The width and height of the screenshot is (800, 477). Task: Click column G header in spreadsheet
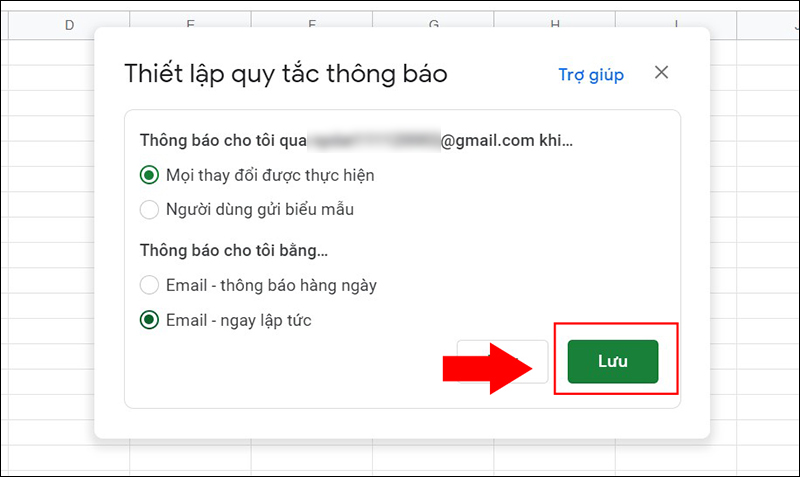pyautogui.click(x=434, y=25)
